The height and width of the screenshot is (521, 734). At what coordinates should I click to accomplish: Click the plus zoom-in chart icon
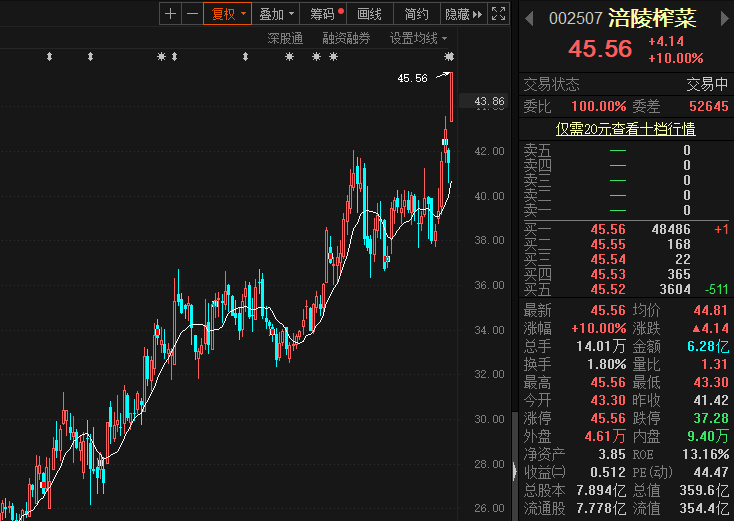click(x=170, y=14)
